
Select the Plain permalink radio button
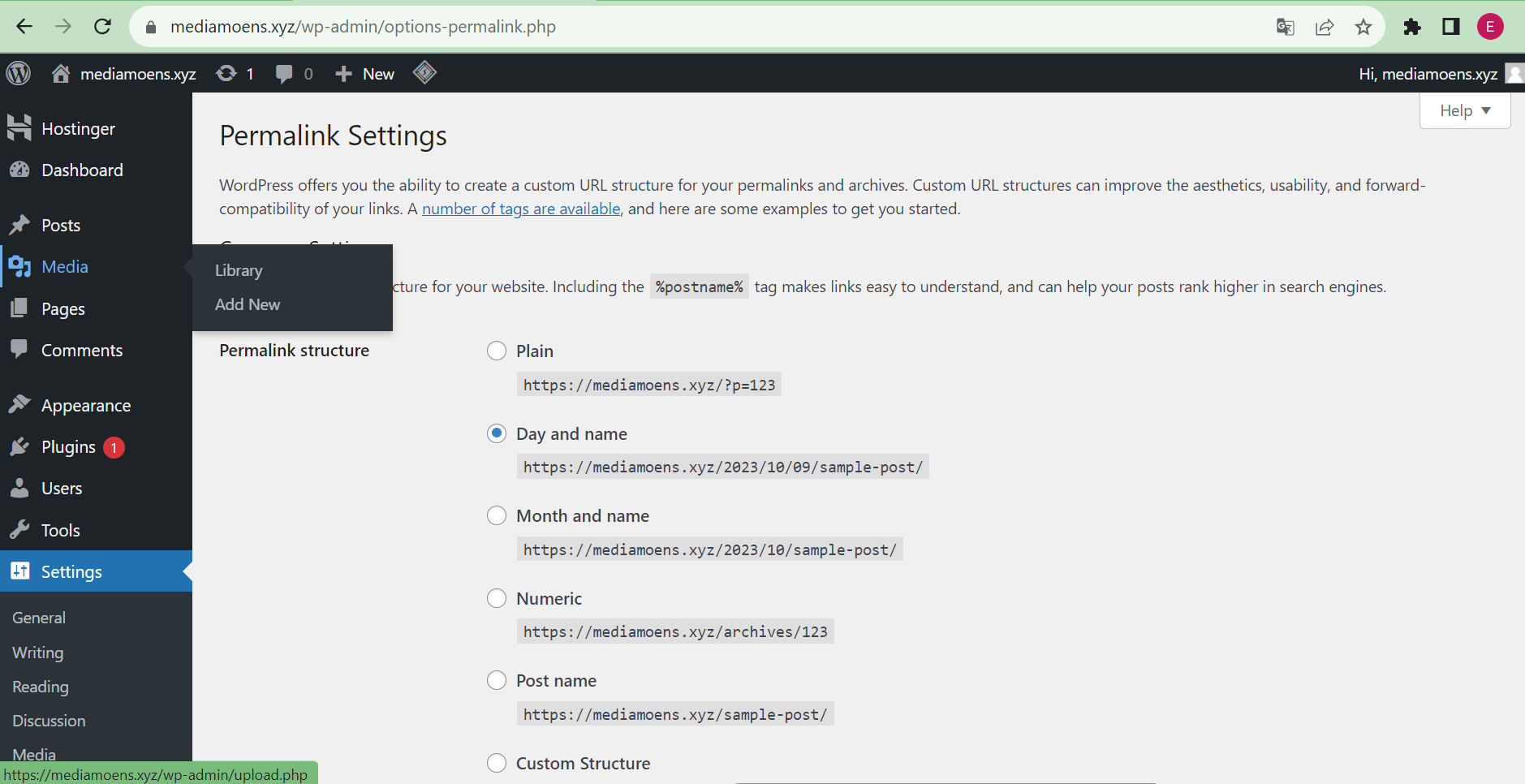tap(497, 351)
